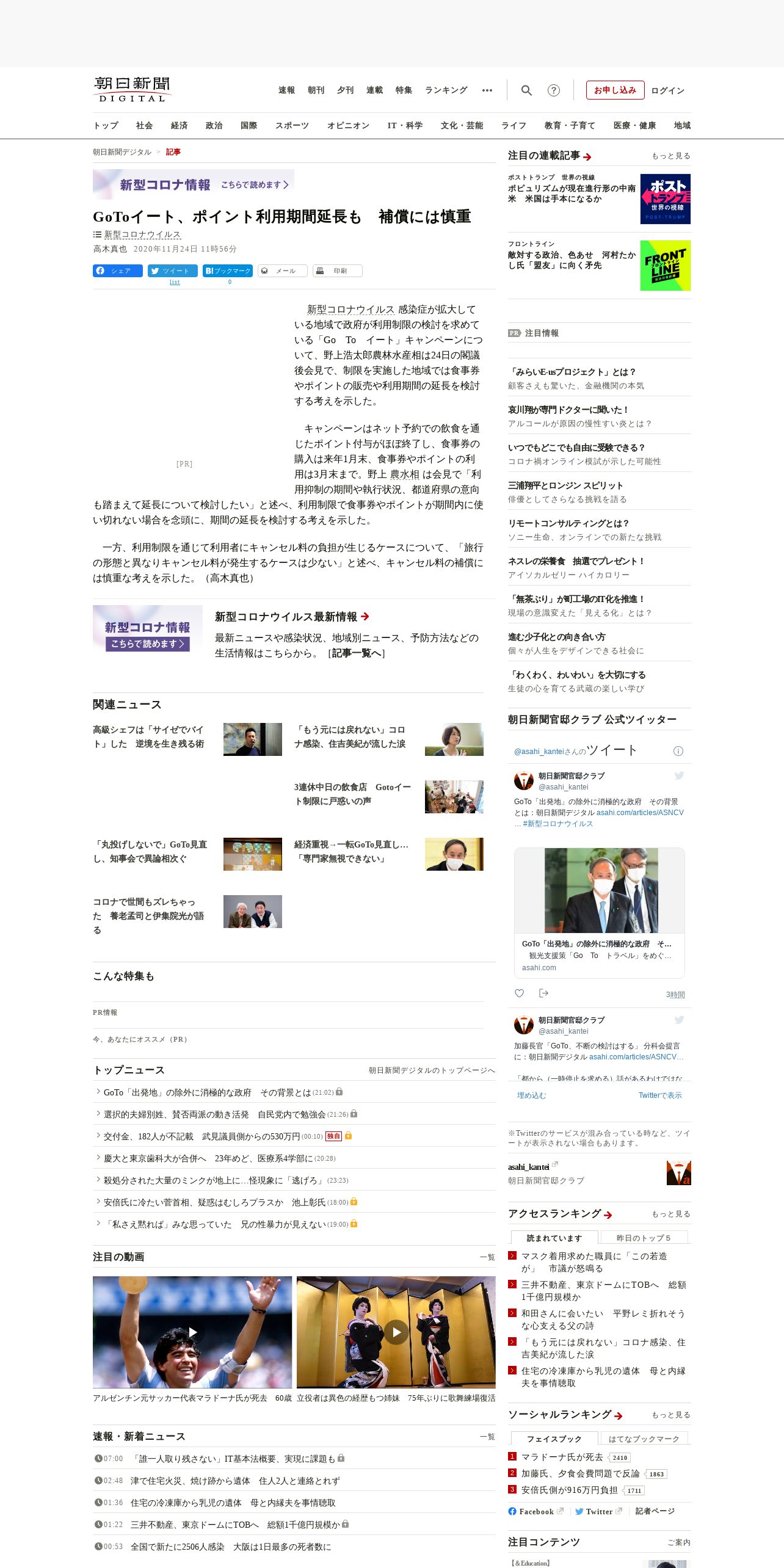Viewport: 784px width, 1568px height.
Task: Open social ranking マラドーナ氏が死去
Action: click(x=562, y=1457)
